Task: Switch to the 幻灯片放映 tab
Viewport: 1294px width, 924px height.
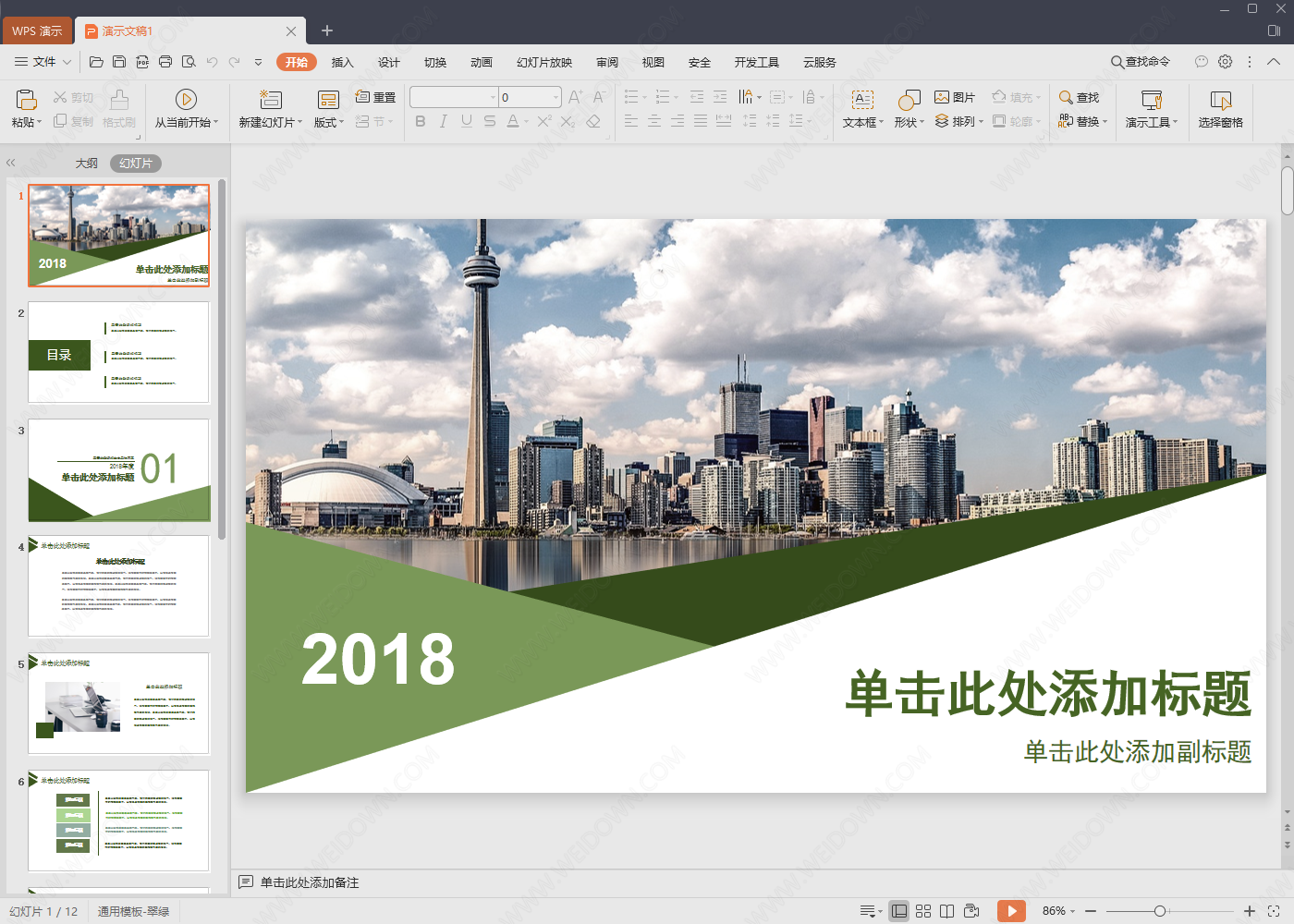Action: click(x=544, y=62)
